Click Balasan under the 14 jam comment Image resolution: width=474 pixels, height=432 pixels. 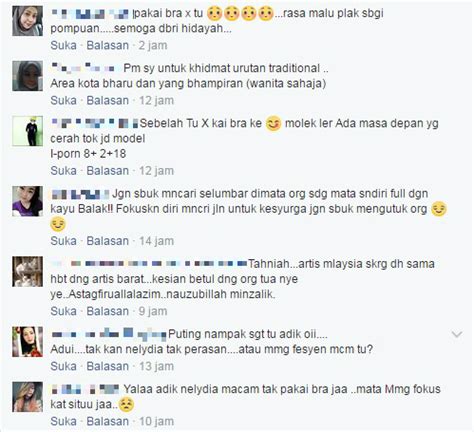point(107,241)
